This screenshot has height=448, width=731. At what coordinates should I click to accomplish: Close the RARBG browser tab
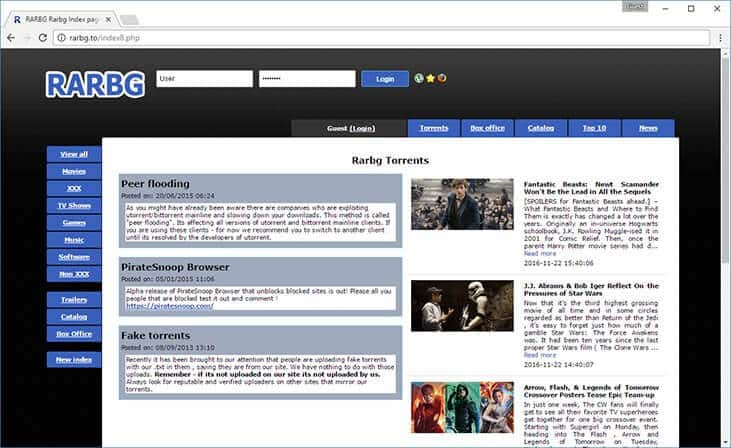click(108, 20)
